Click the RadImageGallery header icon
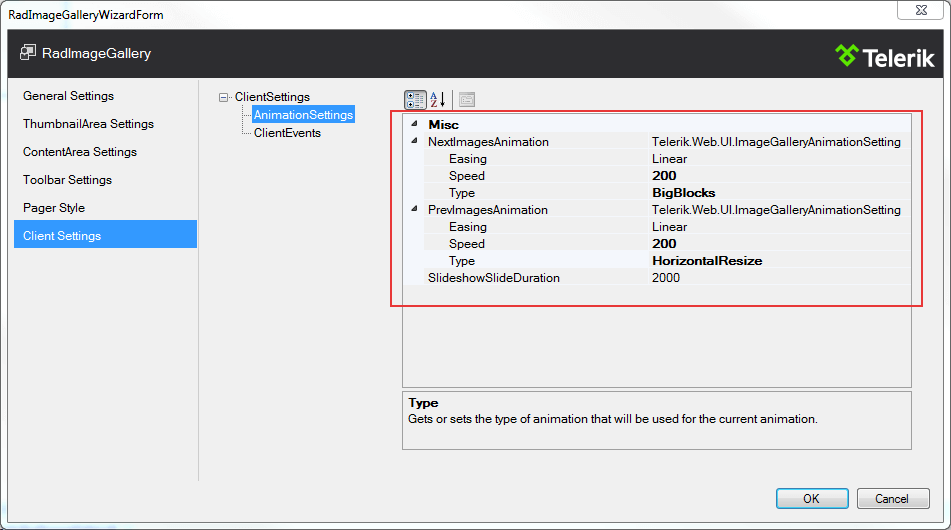Image resolution: width=951 pixels, height=530 pixels. point(28,53)
